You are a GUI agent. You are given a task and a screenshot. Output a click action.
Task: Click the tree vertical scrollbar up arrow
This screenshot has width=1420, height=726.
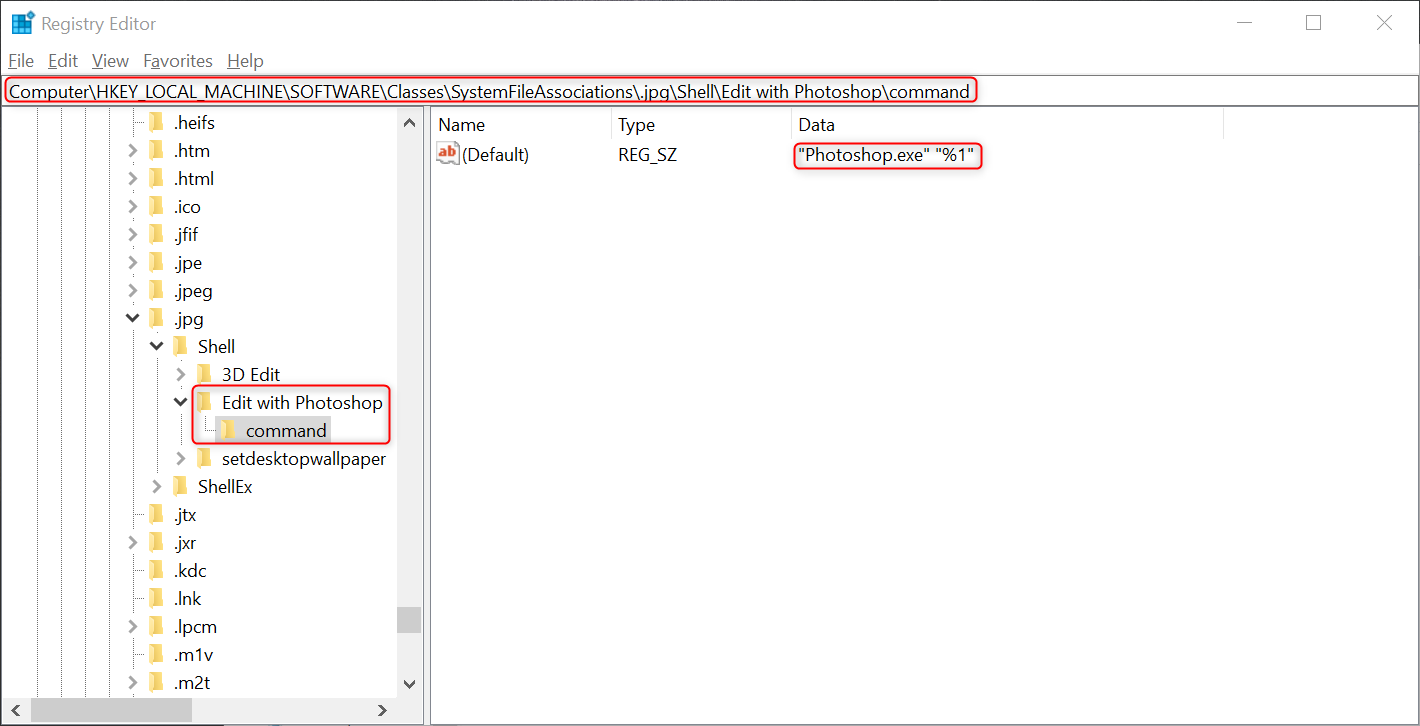click(409, 123)
